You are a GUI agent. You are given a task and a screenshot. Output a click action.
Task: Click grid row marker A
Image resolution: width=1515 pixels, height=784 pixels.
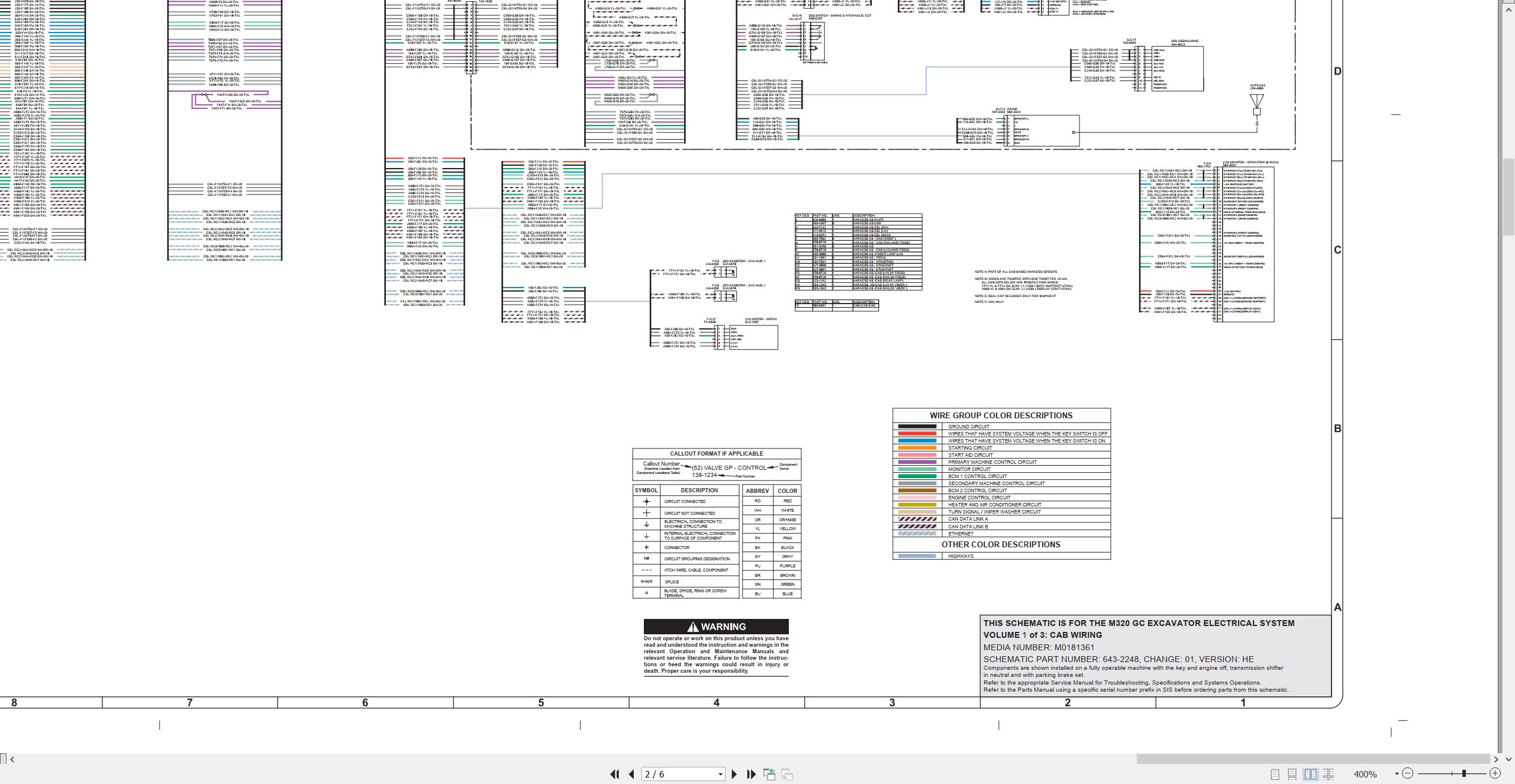click(x=1337, y=607)
